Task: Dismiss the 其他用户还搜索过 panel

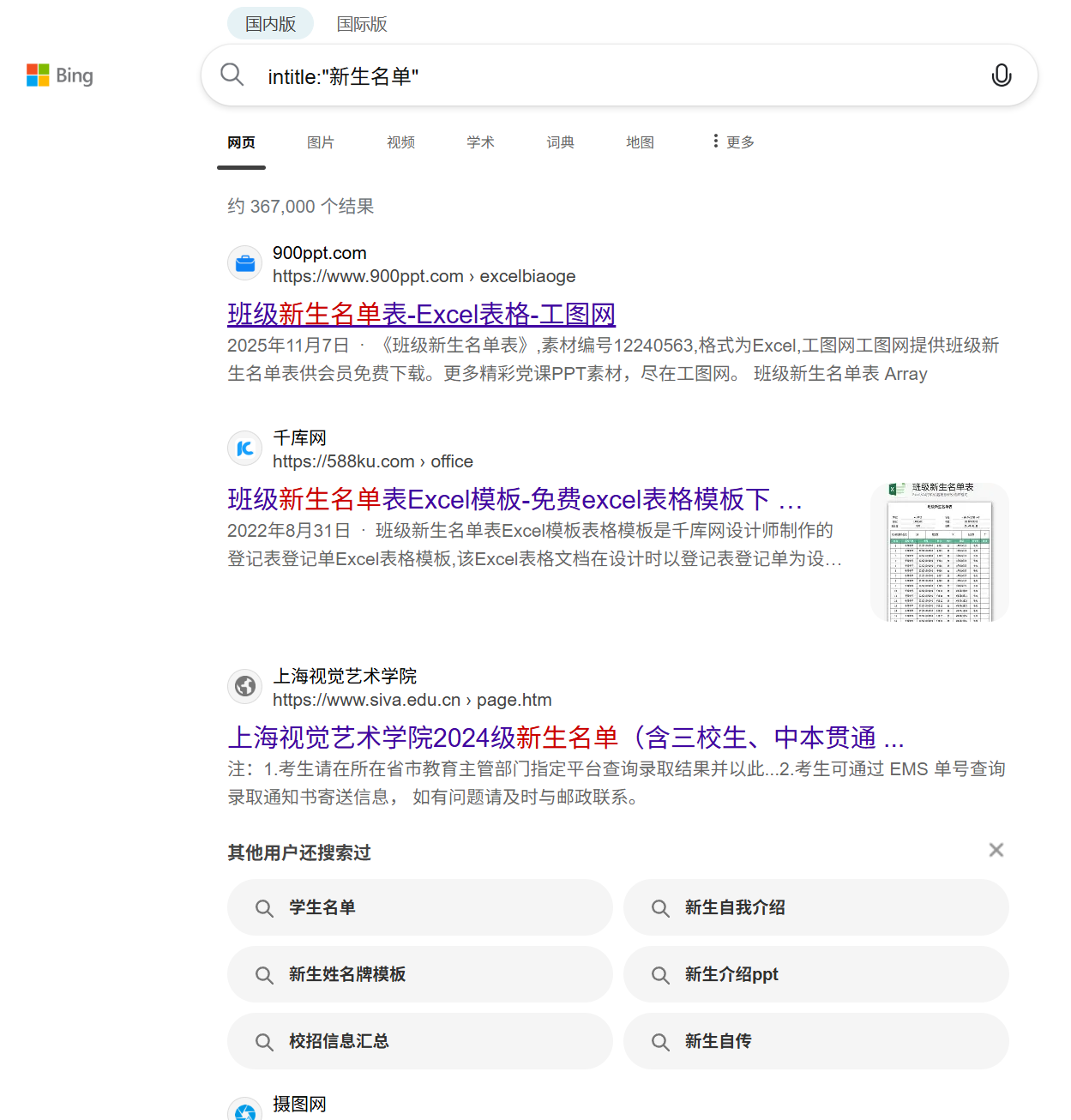Action: tap(996, 850)
